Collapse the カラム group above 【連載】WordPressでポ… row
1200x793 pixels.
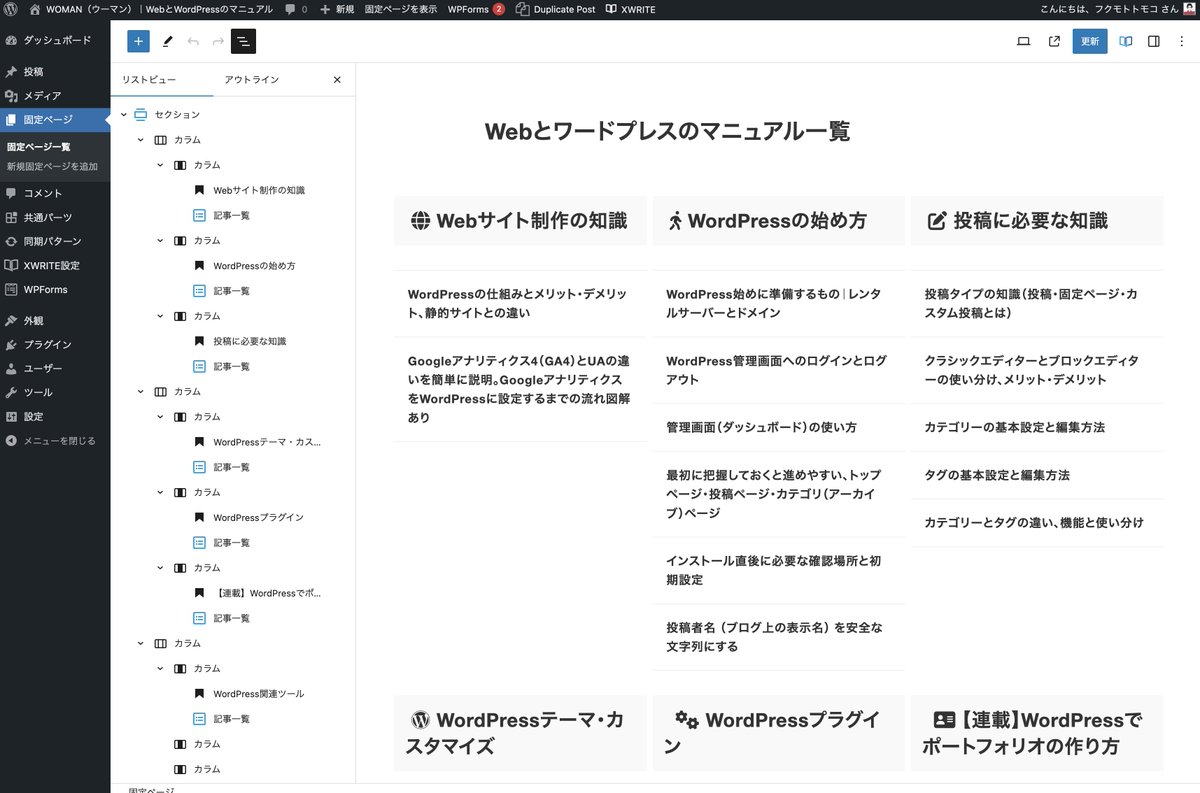[x=160, y=567]
